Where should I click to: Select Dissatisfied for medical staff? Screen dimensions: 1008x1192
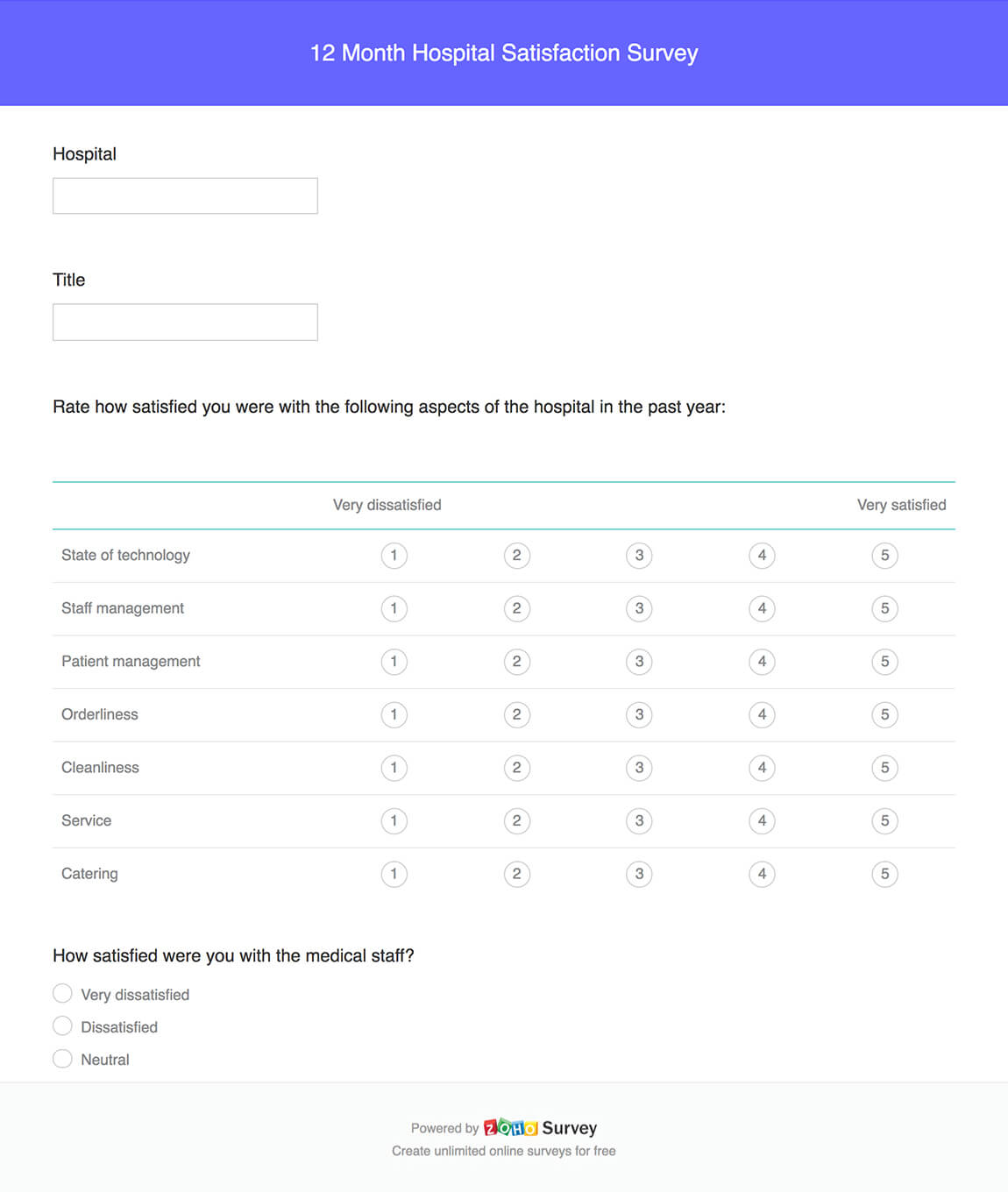(62, 1025)
